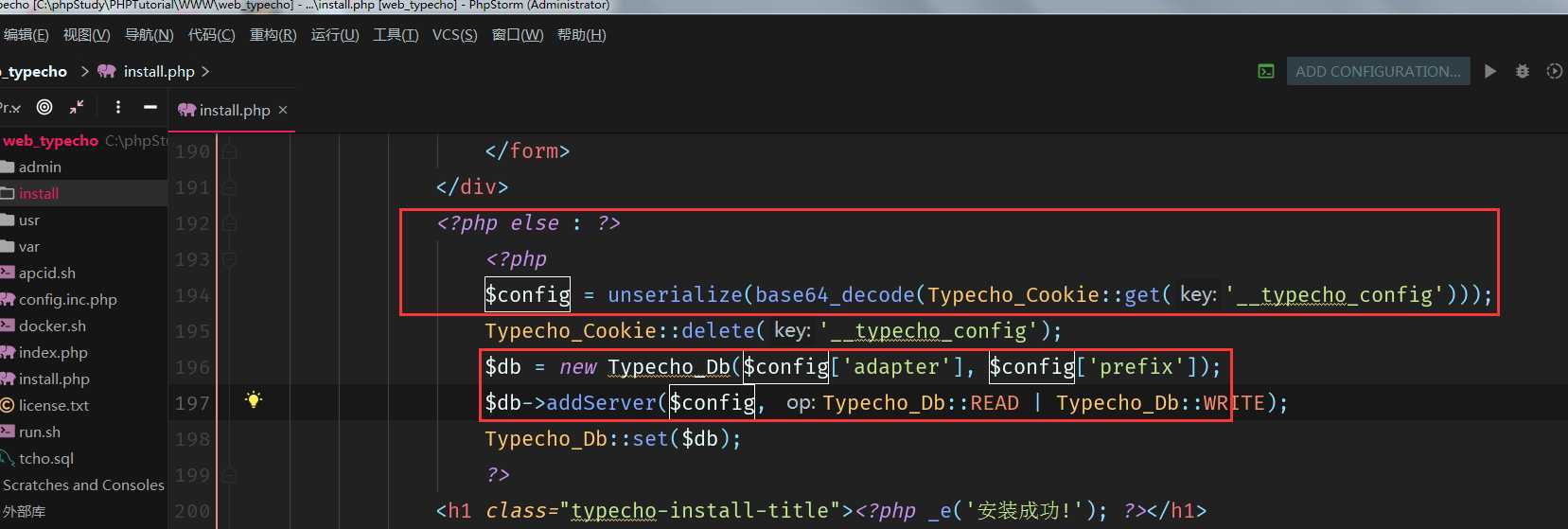
Task: Click Typecho_Db::set on line 198
Action: [x=576, y=439]
